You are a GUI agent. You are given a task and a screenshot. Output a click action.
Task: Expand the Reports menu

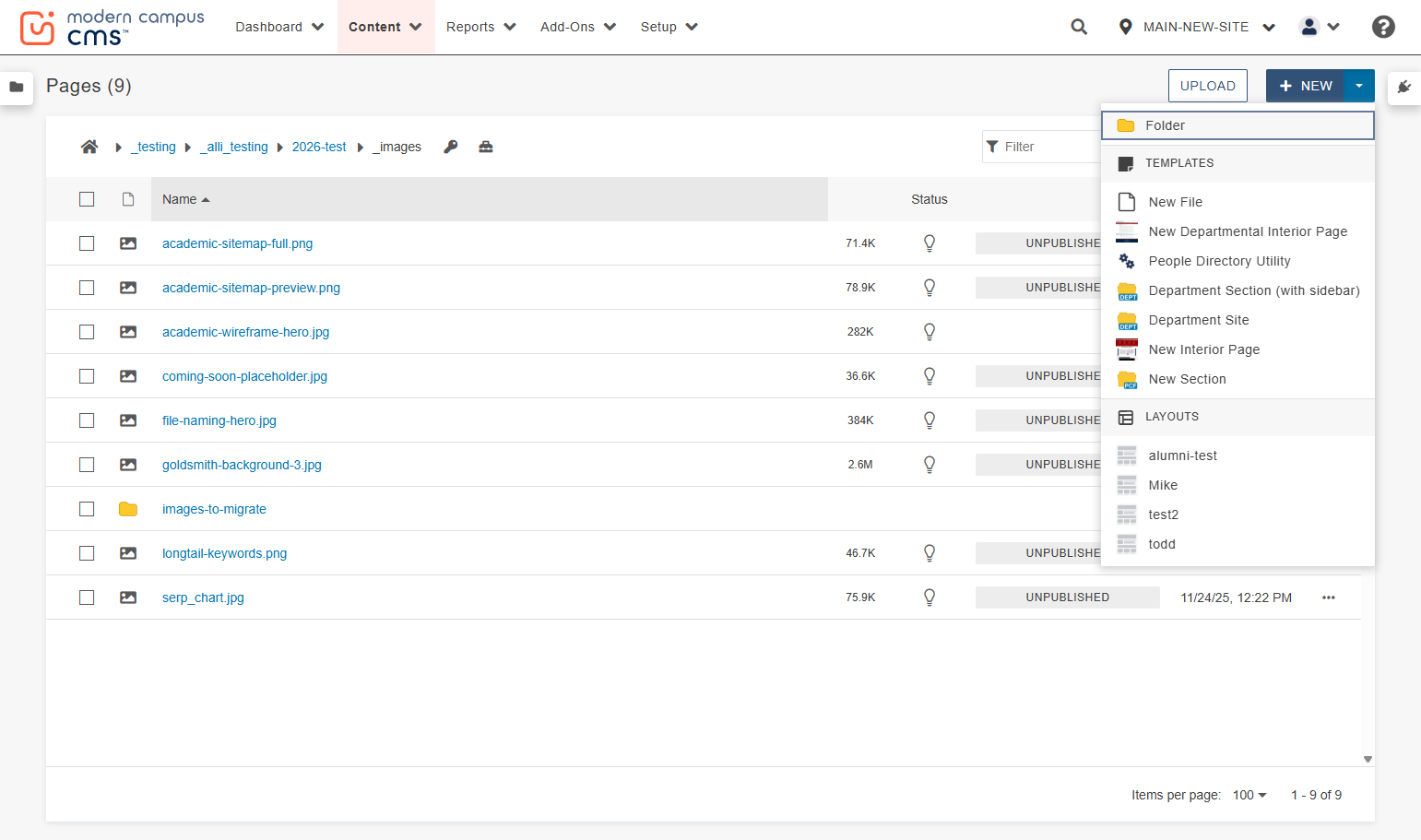[x=480, y=27]
